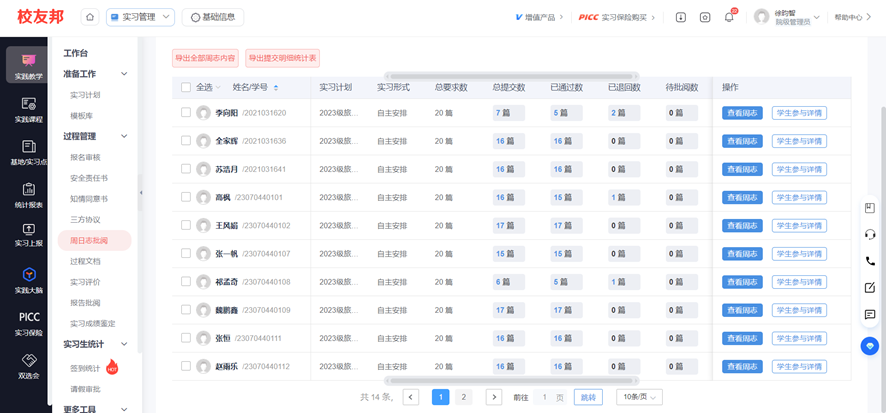
Task: Click the 双选会 sidebar icon
Action: coord(28,366)
